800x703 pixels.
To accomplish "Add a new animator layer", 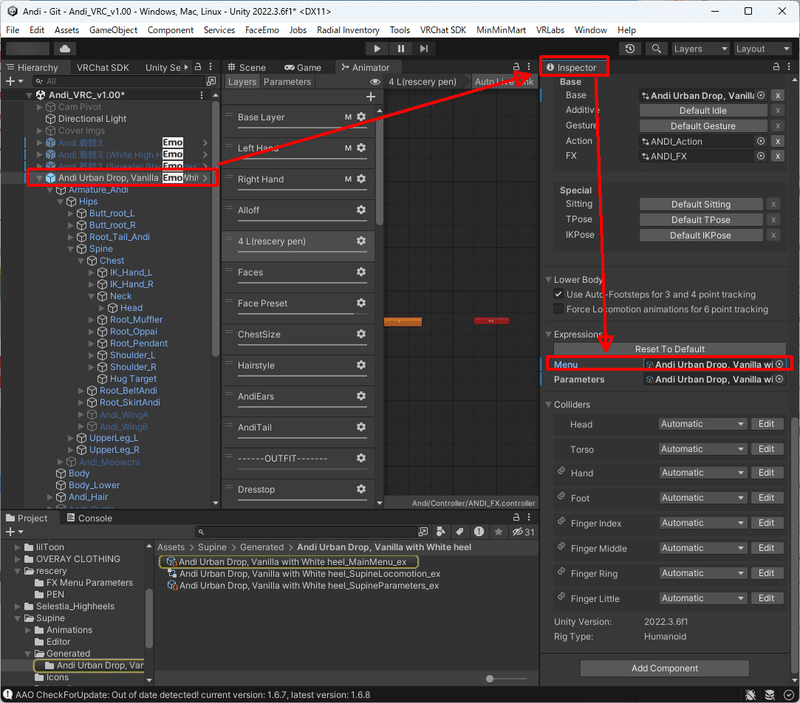I will click(371, 96).
